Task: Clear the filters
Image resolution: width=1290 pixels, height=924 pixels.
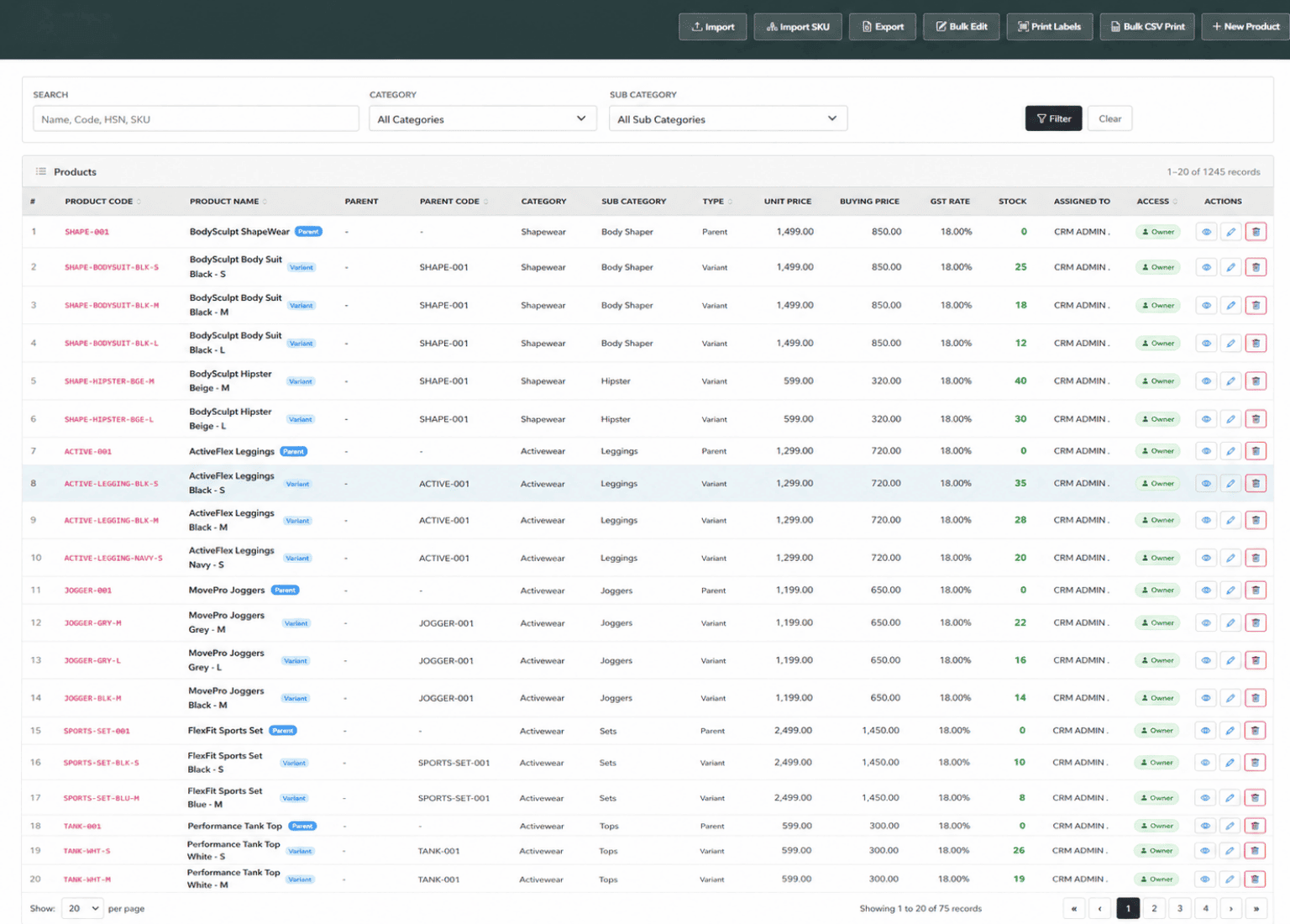Action: [x=1109, y=118]
